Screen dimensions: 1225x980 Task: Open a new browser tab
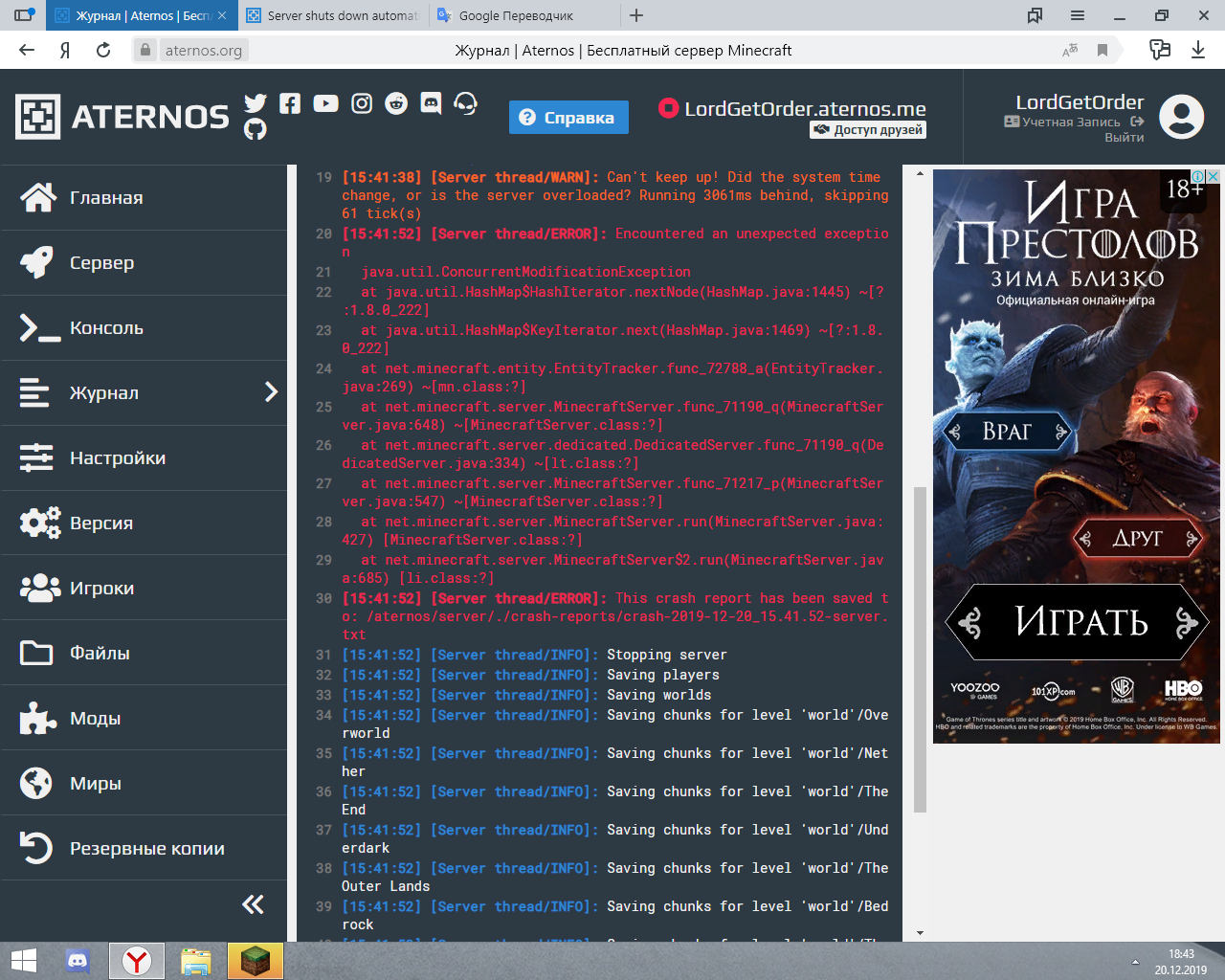636,15
